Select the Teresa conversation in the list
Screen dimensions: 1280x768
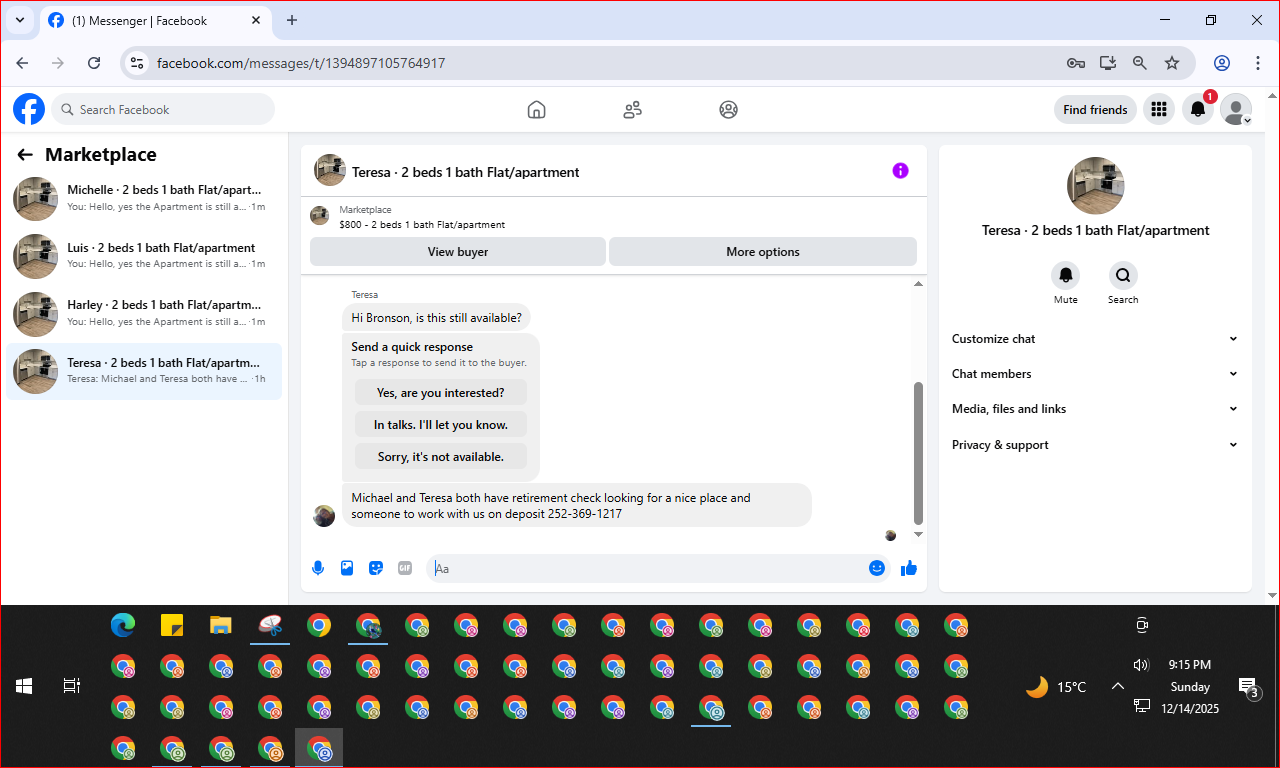coord(144,371)
